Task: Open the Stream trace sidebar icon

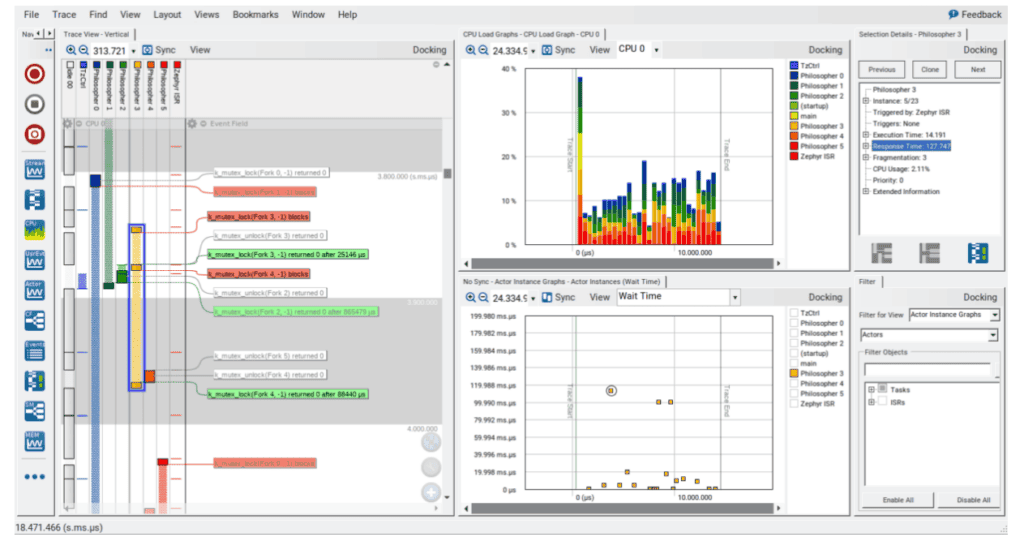Action: click(x=35, y=169)
